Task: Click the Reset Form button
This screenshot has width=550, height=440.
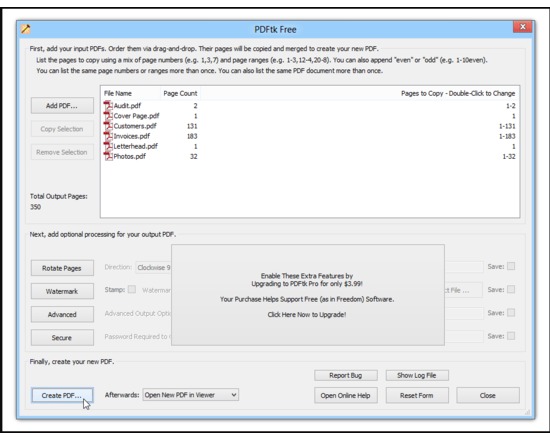Action: click(417, 395)
